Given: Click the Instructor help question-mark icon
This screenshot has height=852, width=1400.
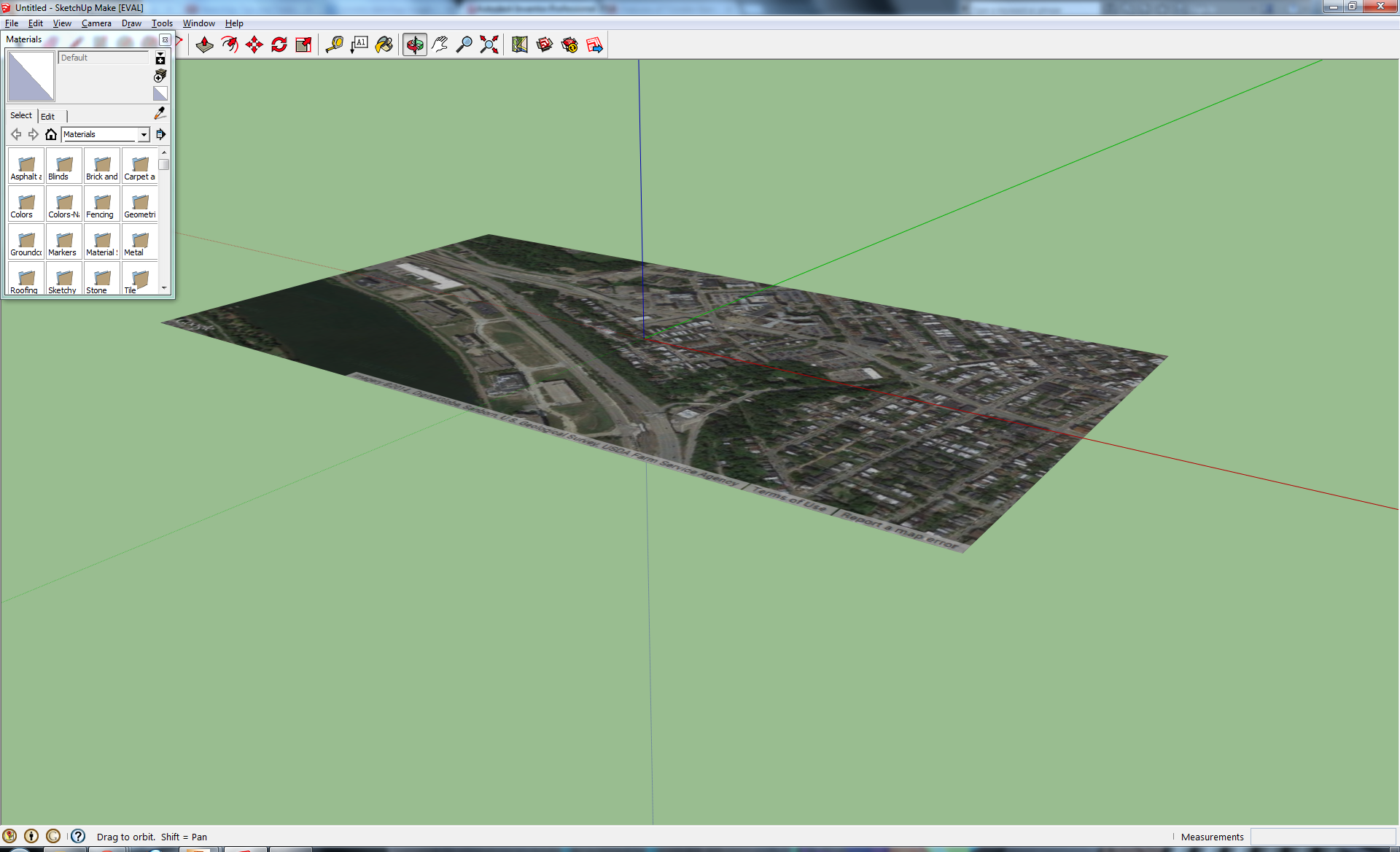Looking at the screenshot, I should pyautogui.click(x=78, y=836).
